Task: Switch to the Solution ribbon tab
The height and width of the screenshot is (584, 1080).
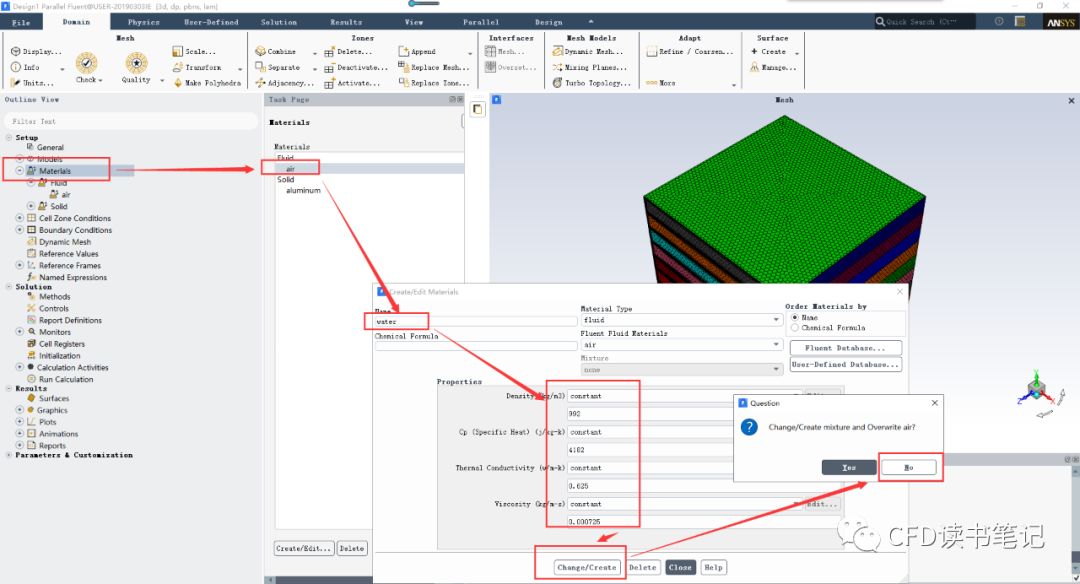Action: 279,22
